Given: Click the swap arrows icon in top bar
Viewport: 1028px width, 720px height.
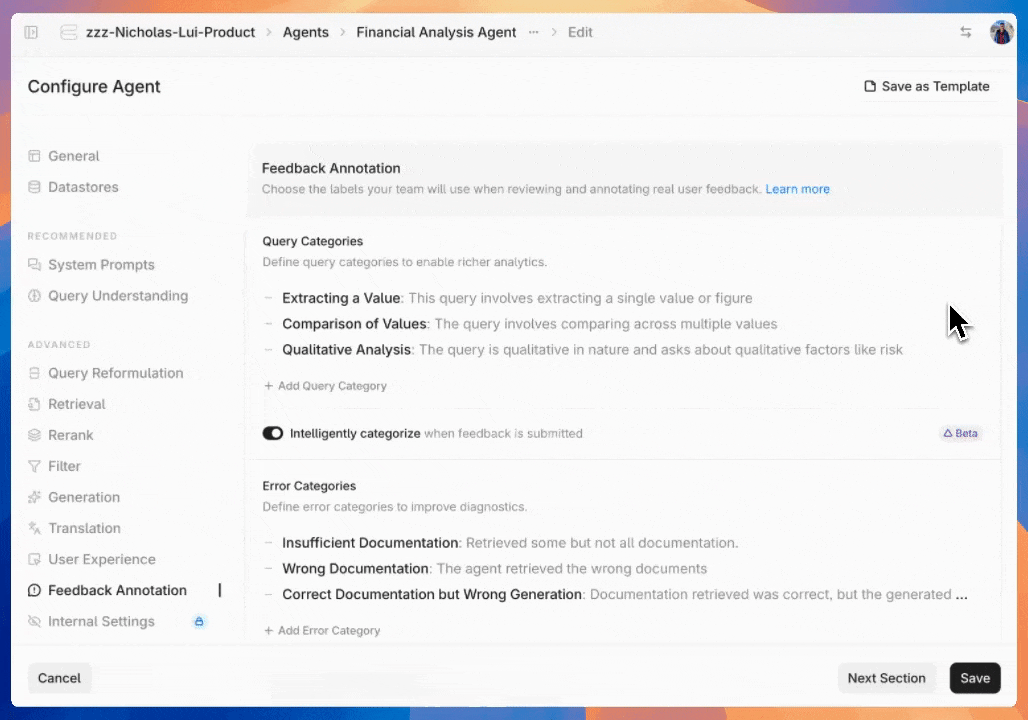Looking at the screenshot, I should coord(965,32).
